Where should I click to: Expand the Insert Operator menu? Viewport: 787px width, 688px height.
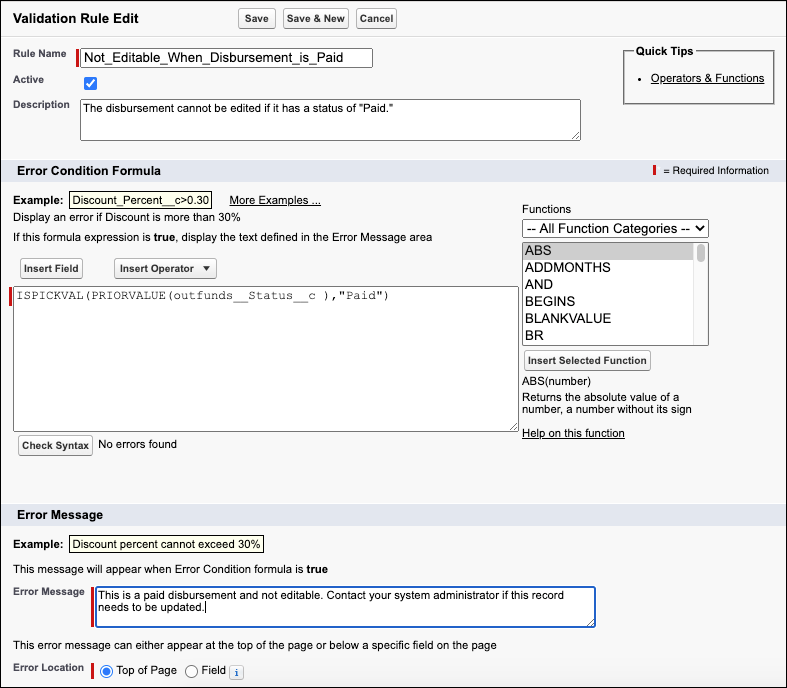(165, 268)
